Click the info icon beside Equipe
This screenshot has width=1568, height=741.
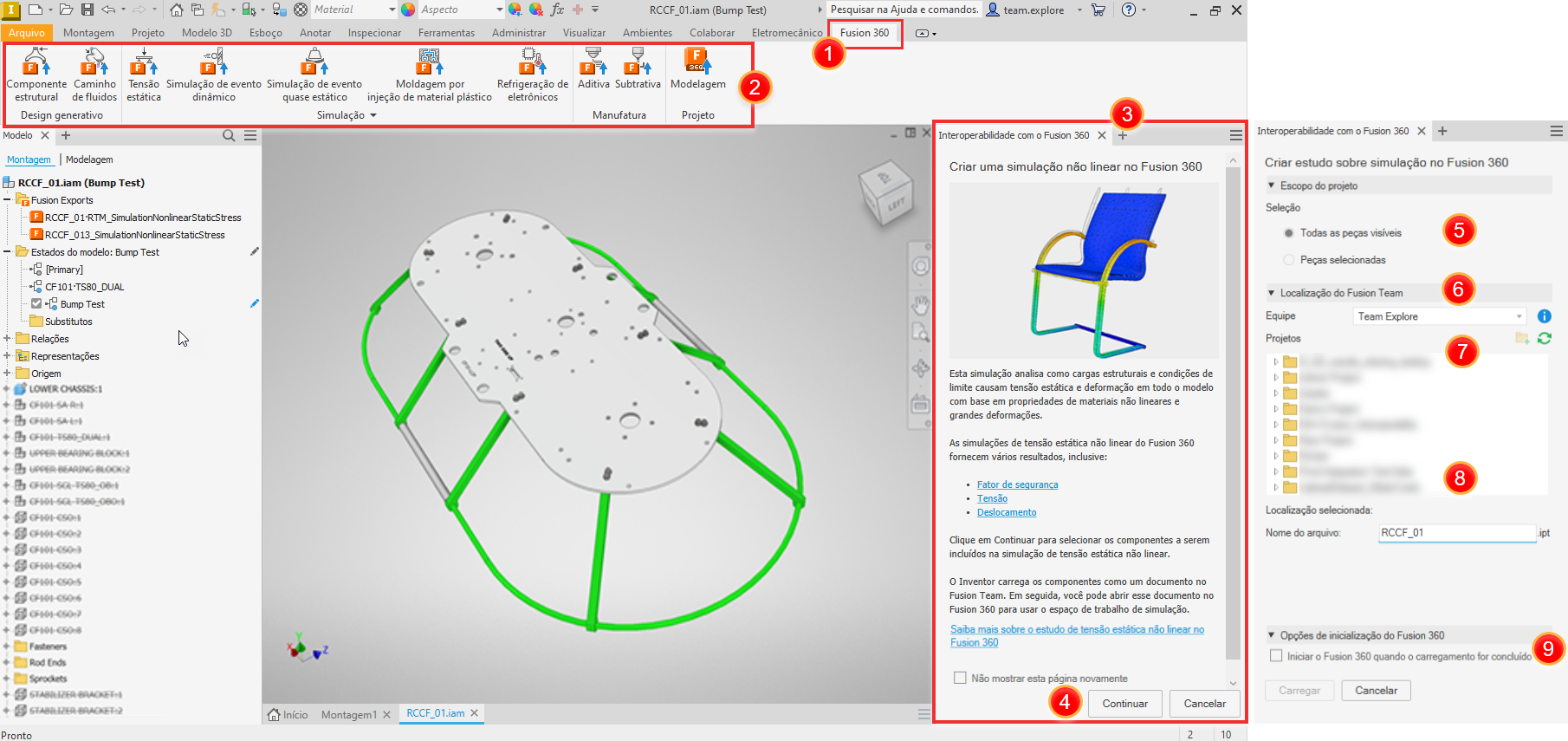point(1544,316)
